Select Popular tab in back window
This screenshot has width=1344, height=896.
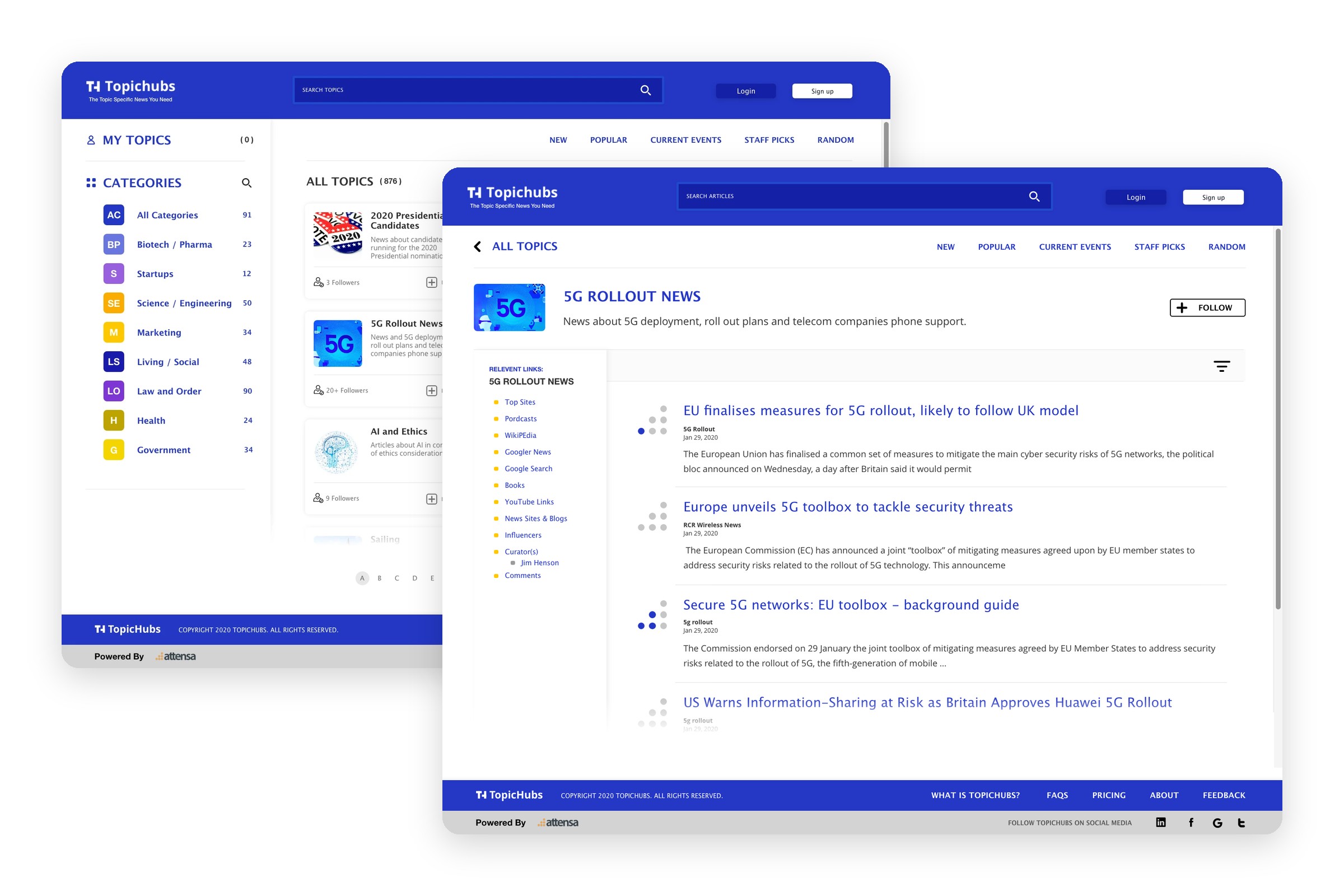[x=609, y=140]
